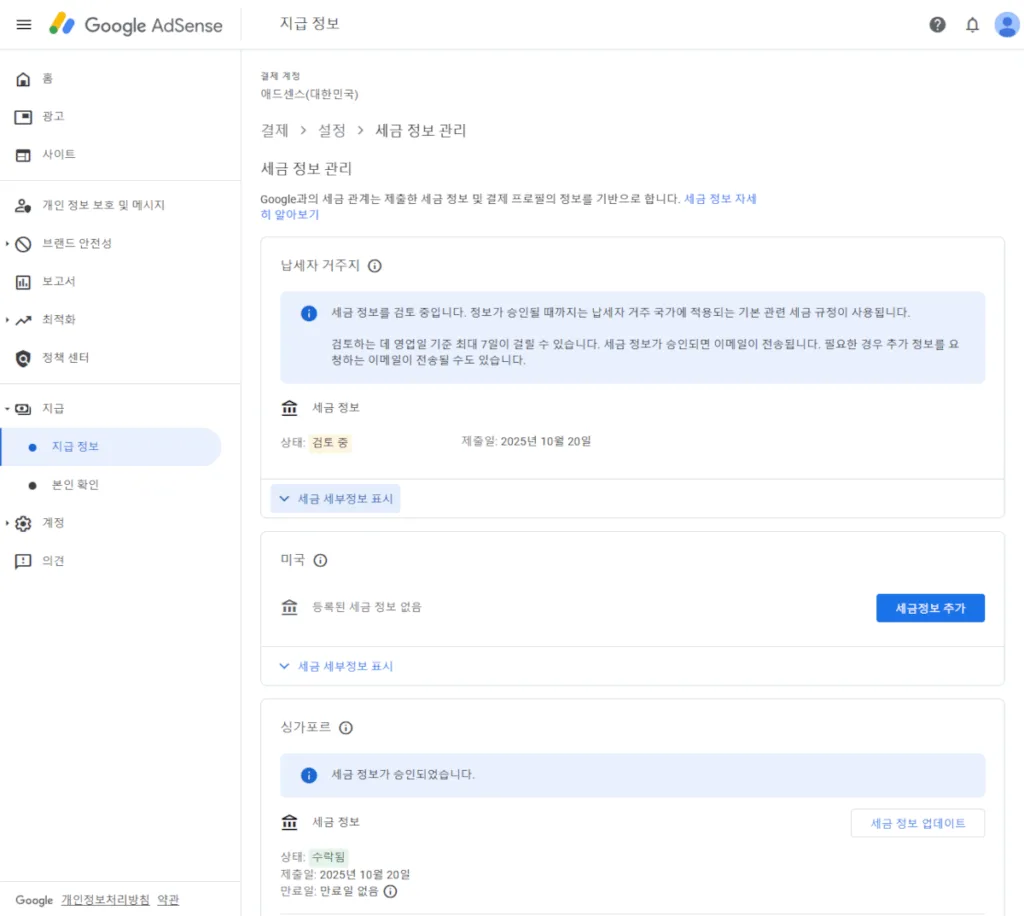Open the notifications bell
Screen dimensions: 1024x916
pos(972,25)
